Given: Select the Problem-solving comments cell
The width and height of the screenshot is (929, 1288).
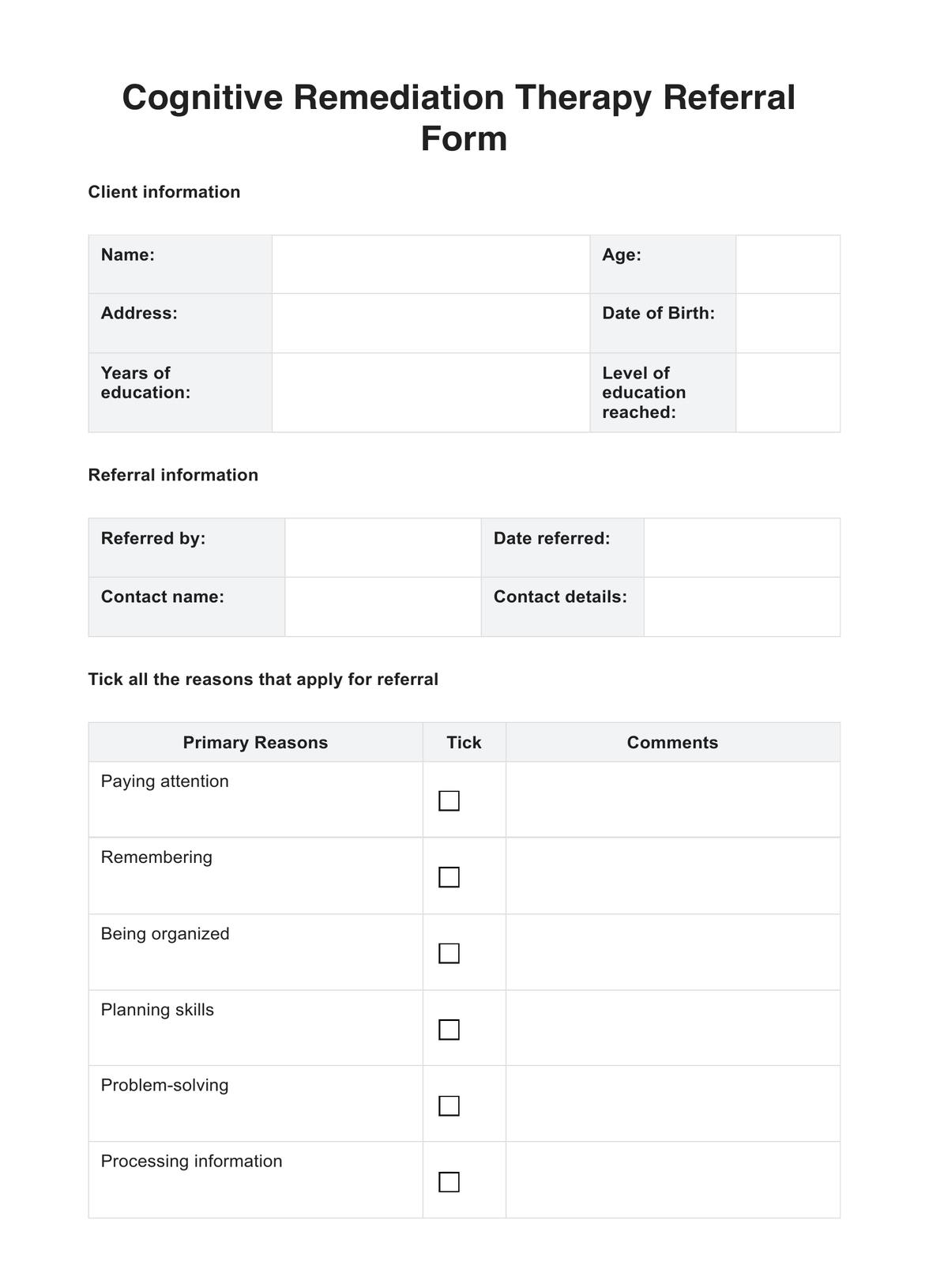Looking at the screenshot, I should pyautogui.click(x=672, y=1104).
